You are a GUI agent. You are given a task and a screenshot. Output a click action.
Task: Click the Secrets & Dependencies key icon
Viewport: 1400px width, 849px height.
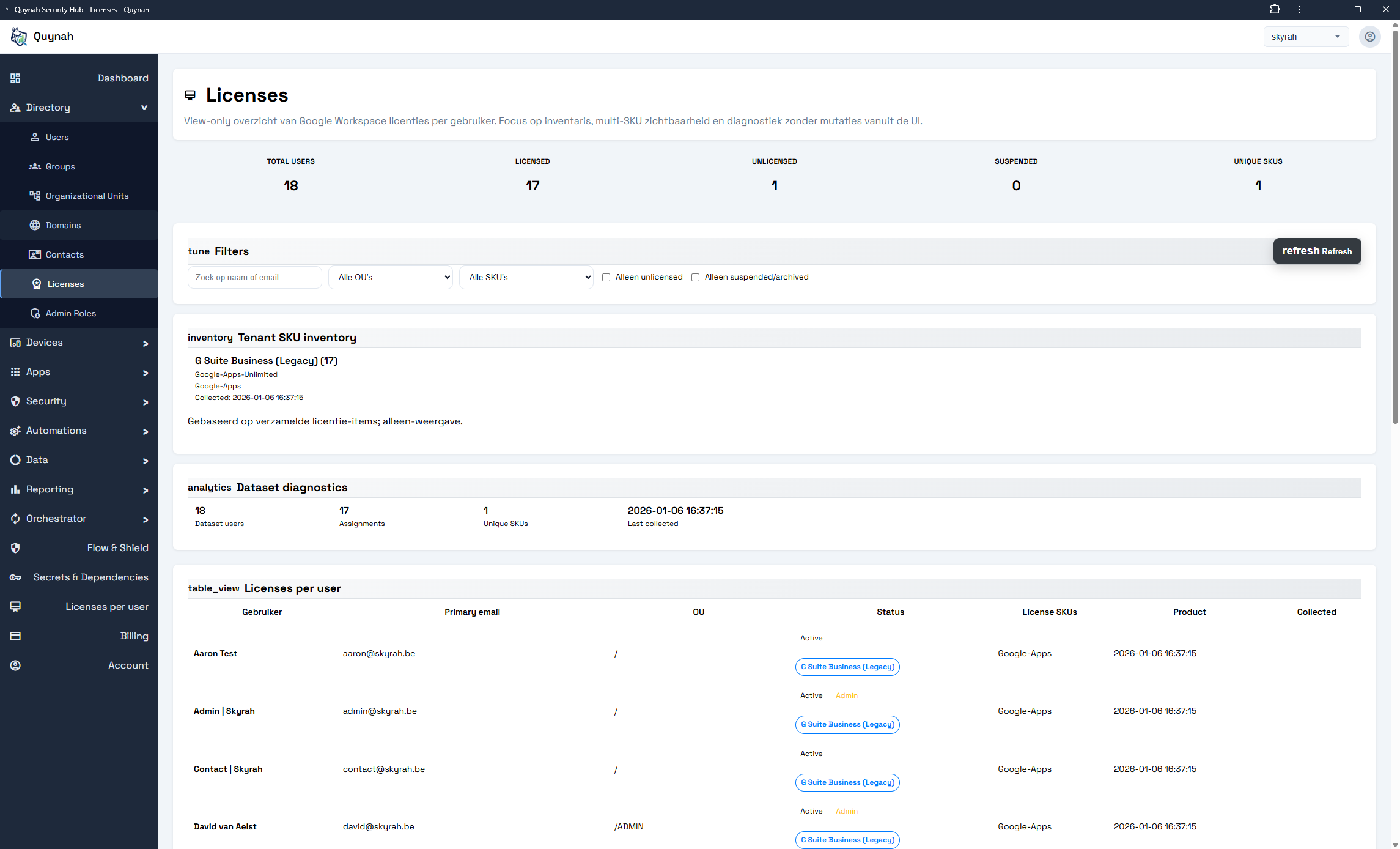(15, 577)
